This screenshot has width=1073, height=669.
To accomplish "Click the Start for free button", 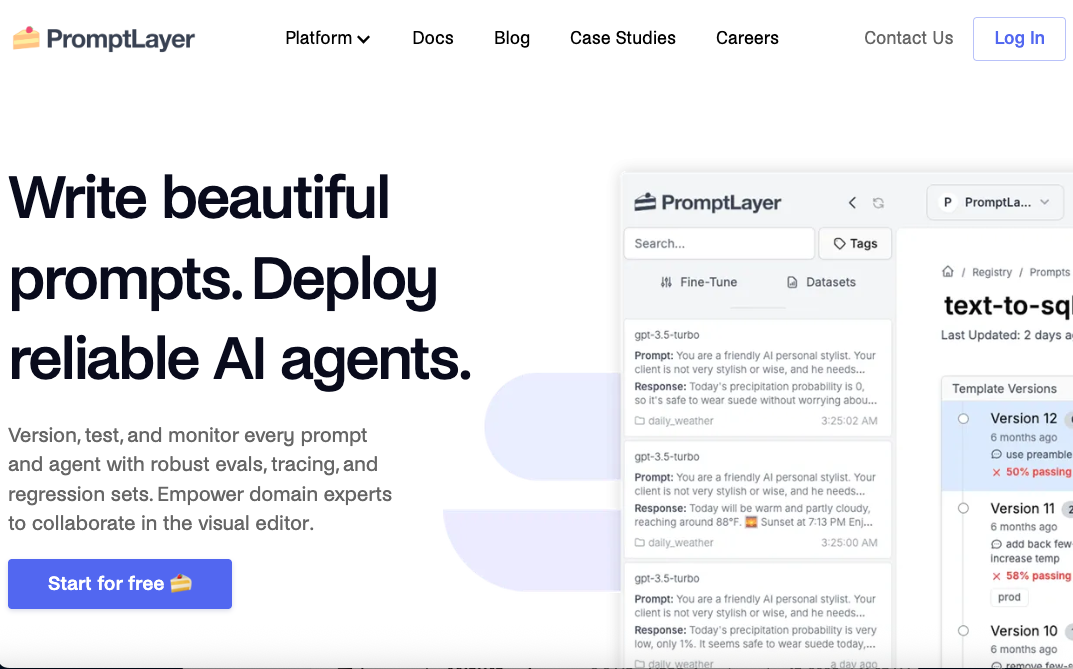I will tap(120, 583).
